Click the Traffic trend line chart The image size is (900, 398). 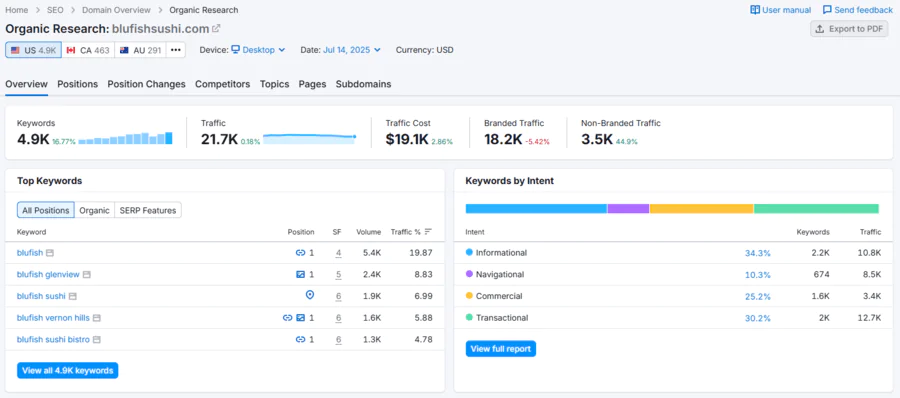309,138
